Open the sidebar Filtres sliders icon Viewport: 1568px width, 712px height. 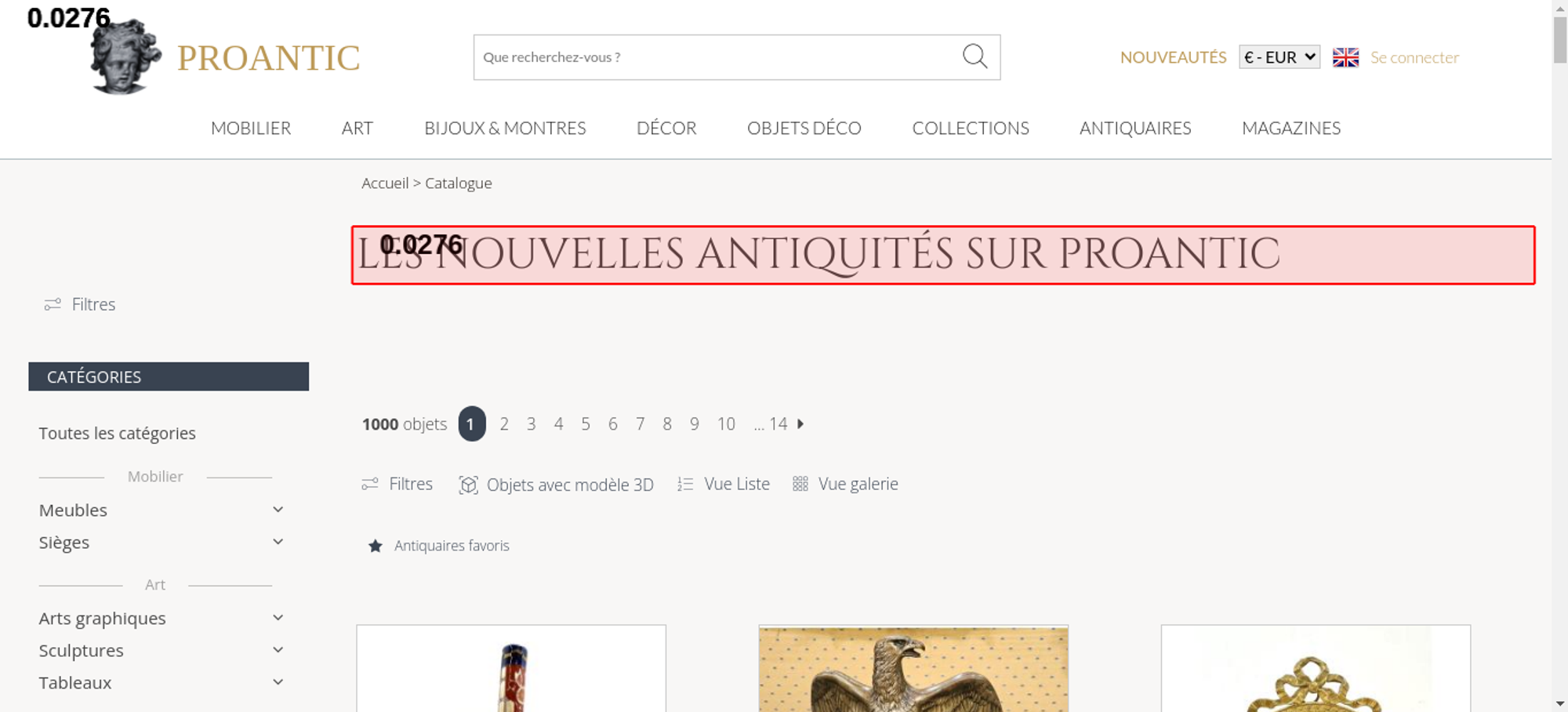[53, 304]
